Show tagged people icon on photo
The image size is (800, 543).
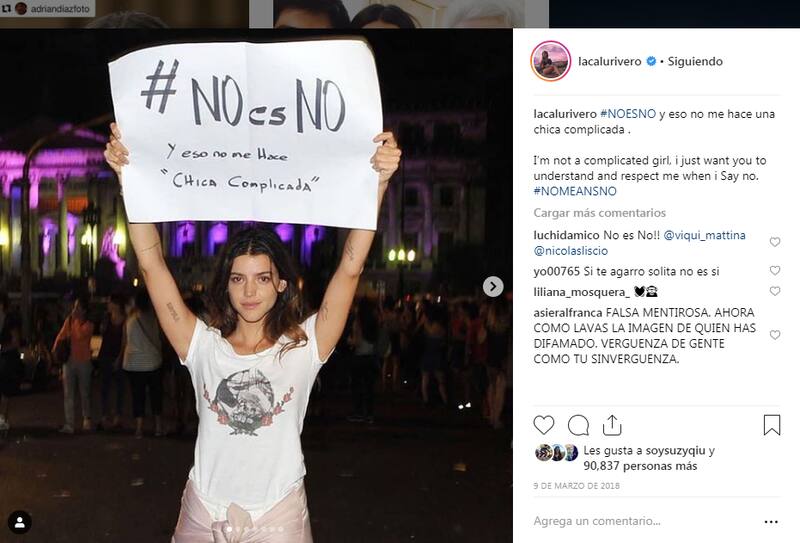click(20, 523)
